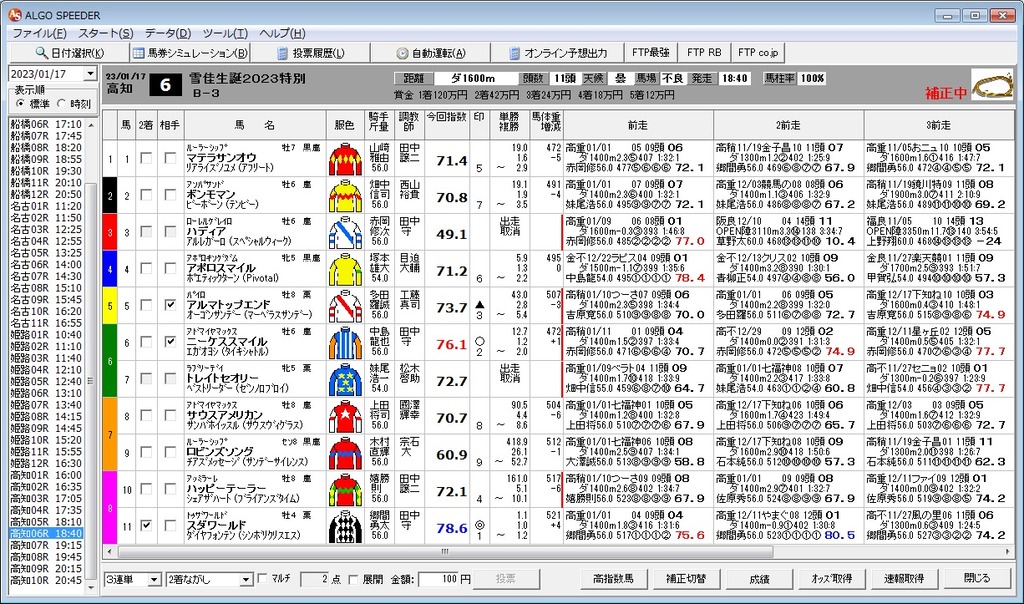Click the 速報取得 button
The width and height of the screenshot is (1024, 604).
click(x=904, y=579)
